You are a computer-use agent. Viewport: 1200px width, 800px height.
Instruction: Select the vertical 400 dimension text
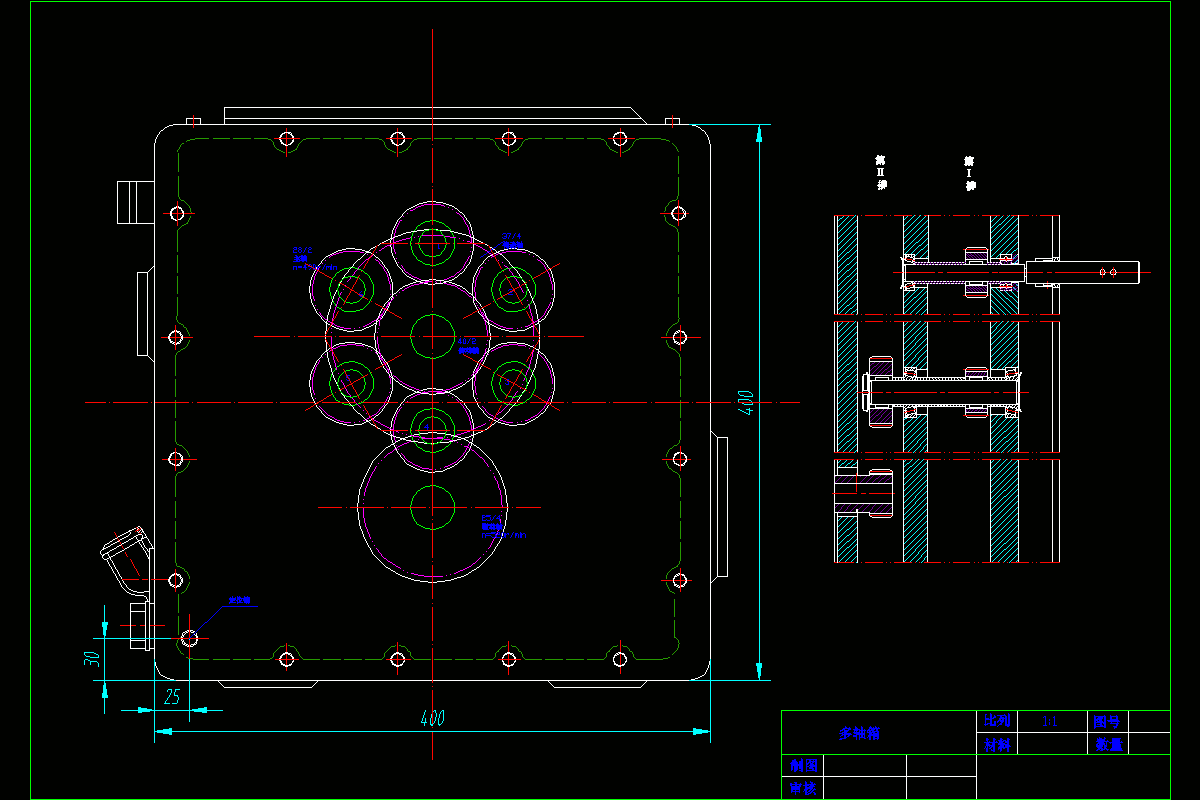click(745, 402)
